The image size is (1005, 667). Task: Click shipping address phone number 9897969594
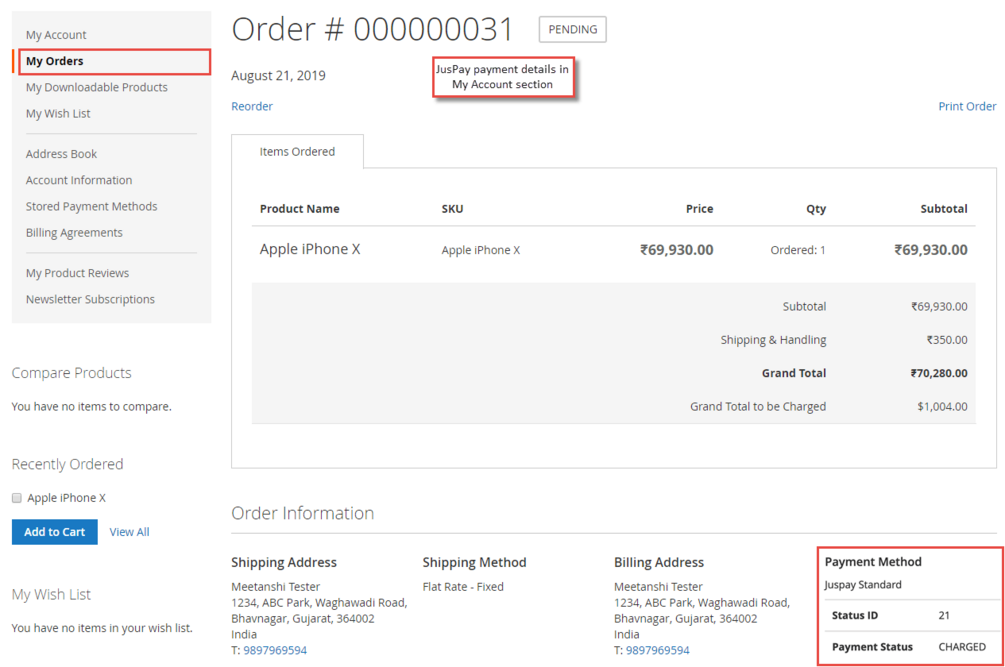[275, 650]
